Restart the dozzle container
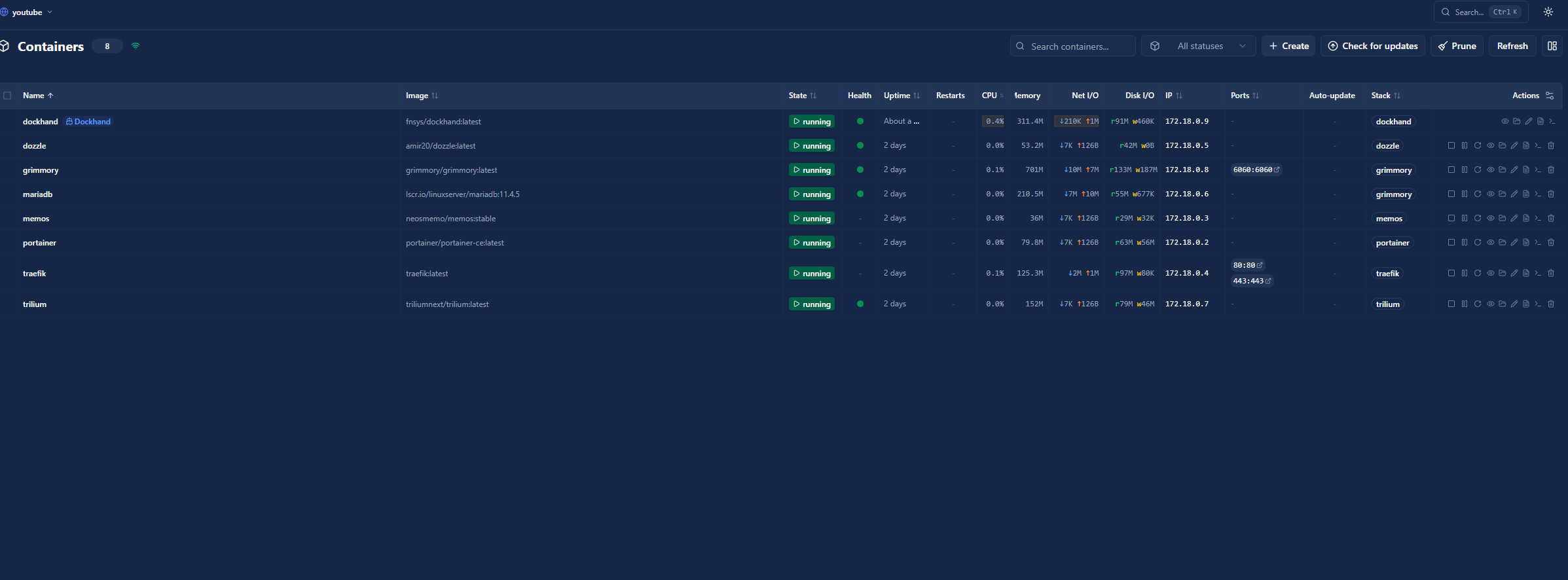The image size is (1568, 580). click(x=1478, y=145)
